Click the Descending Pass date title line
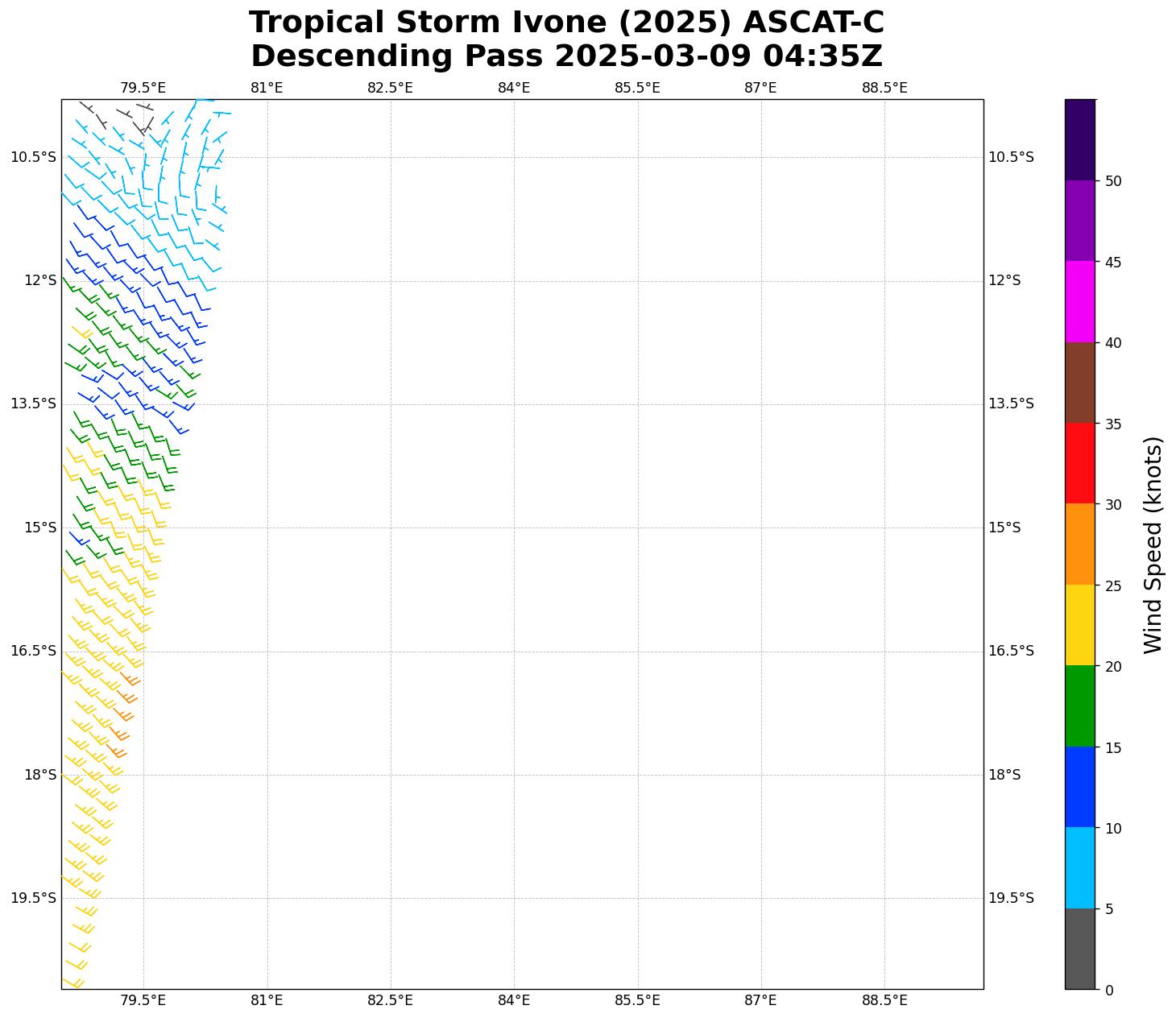 pos(566,56)
